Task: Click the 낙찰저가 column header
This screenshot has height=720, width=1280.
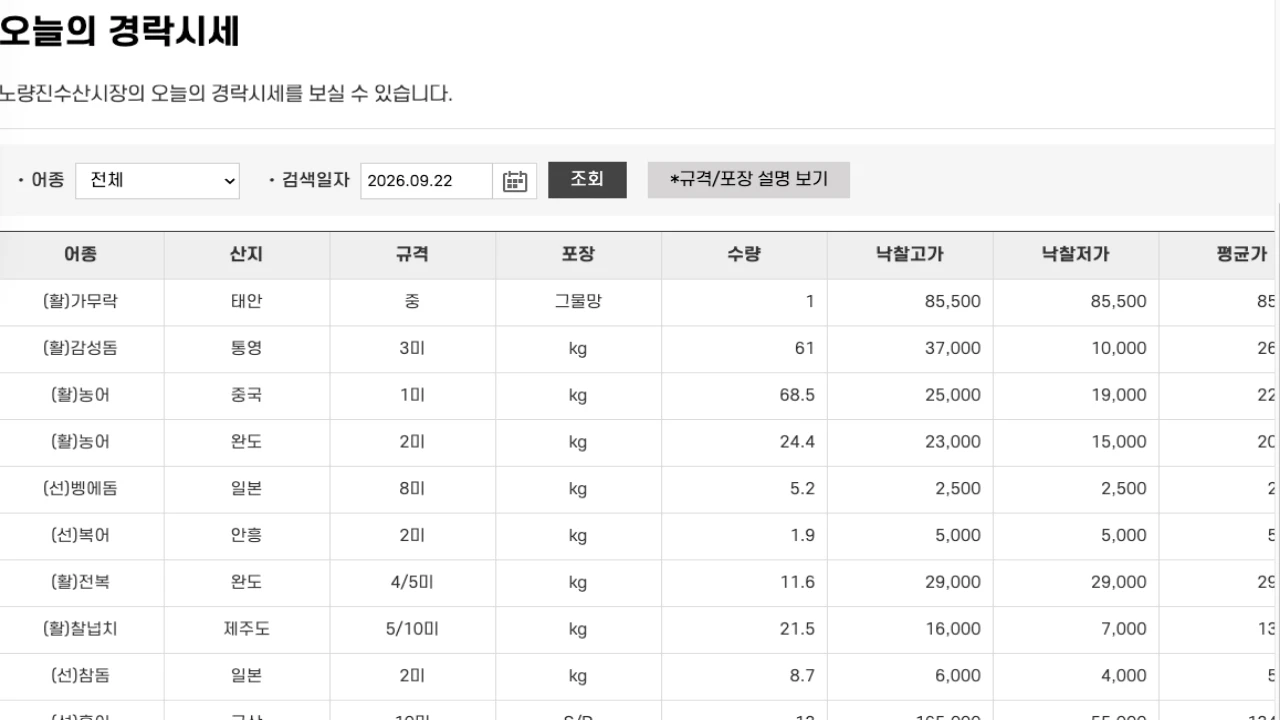Action: (x=1076, y=255)
